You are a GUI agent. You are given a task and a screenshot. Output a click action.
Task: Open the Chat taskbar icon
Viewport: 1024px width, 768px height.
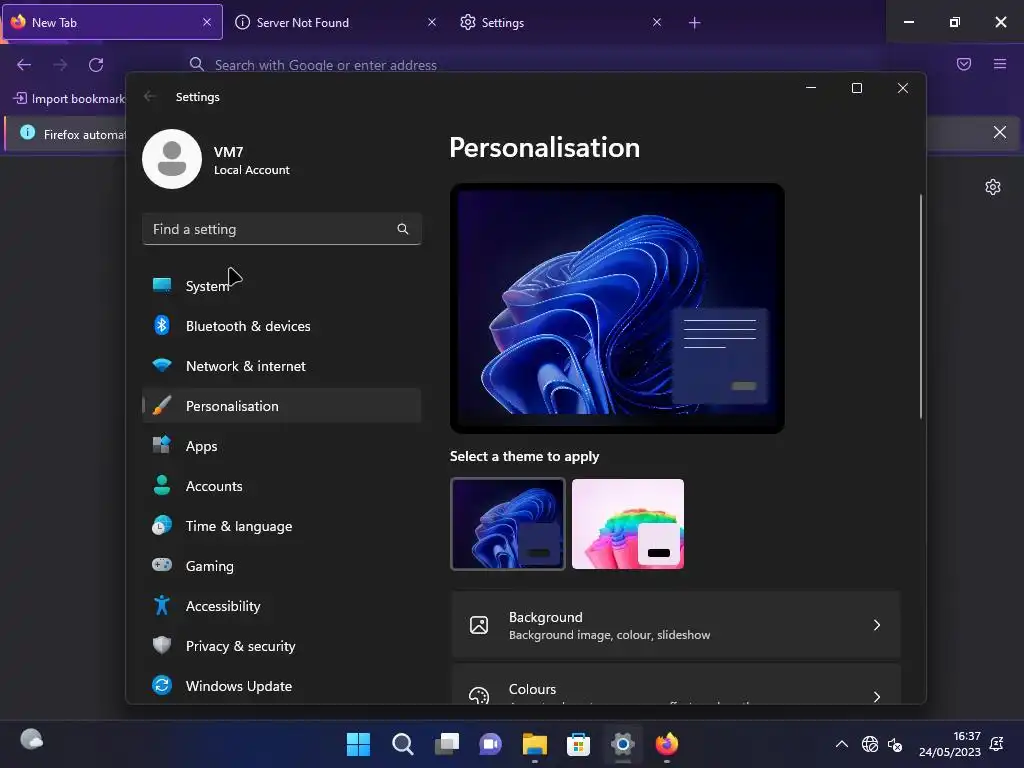490,744
